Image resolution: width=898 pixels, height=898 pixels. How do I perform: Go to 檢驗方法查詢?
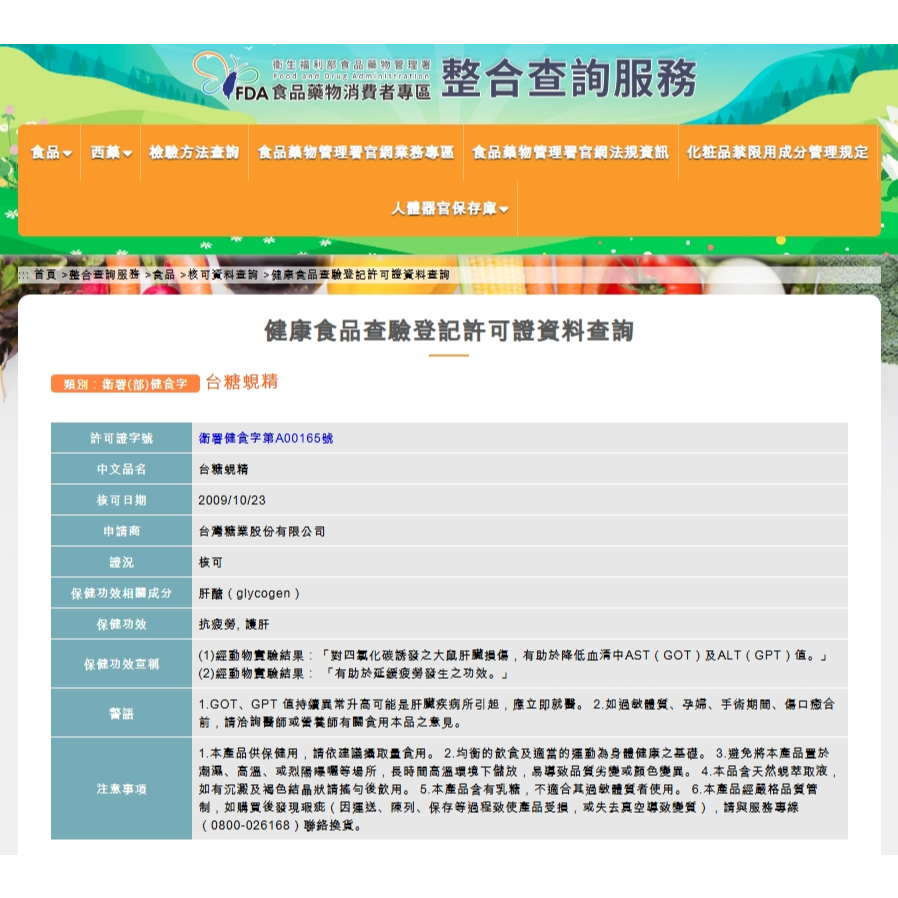pos(194,152)
